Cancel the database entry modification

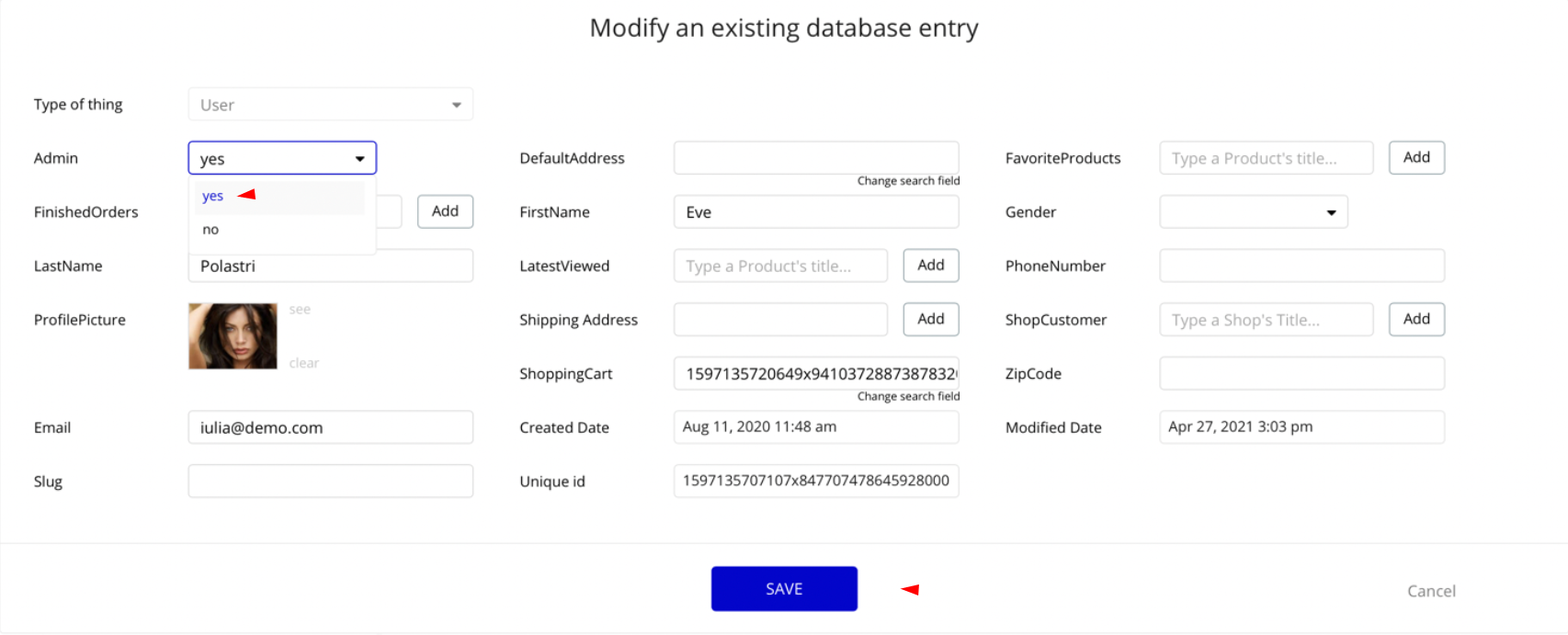[1431, 591]
